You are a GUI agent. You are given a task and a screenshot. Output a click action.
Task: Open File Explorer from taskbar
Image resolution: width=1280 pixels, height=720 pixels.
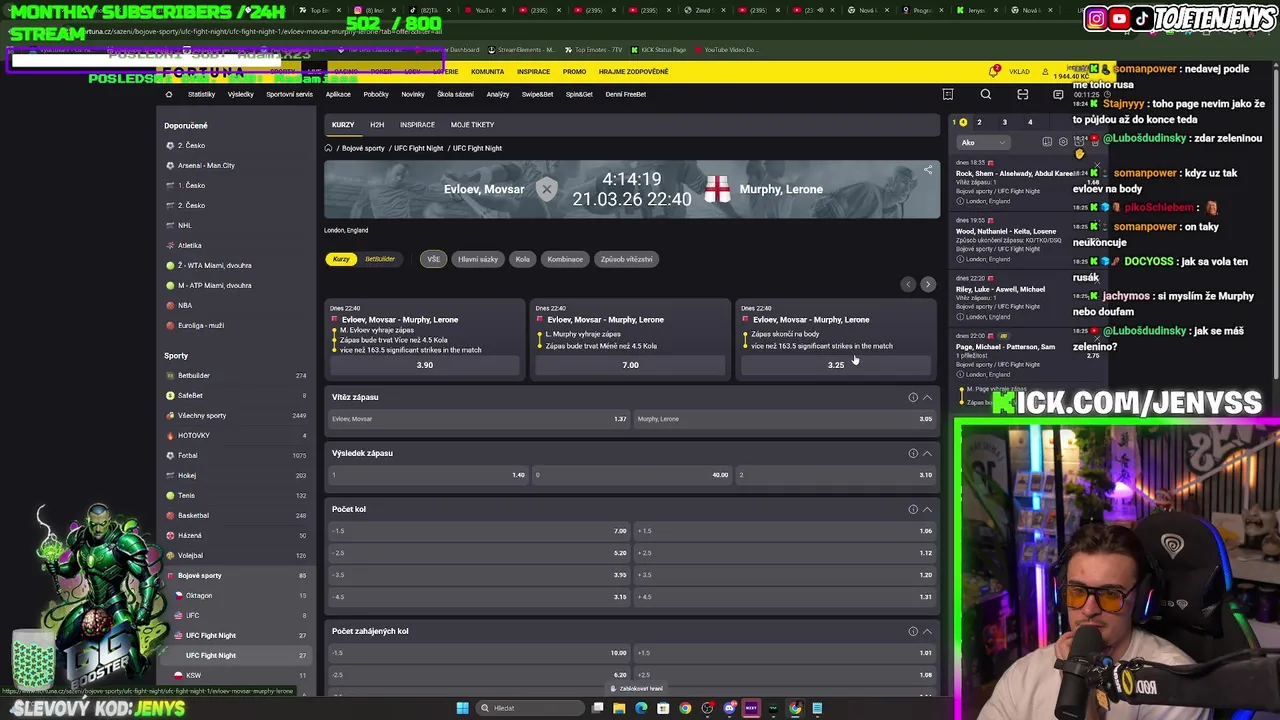(619, 708)
